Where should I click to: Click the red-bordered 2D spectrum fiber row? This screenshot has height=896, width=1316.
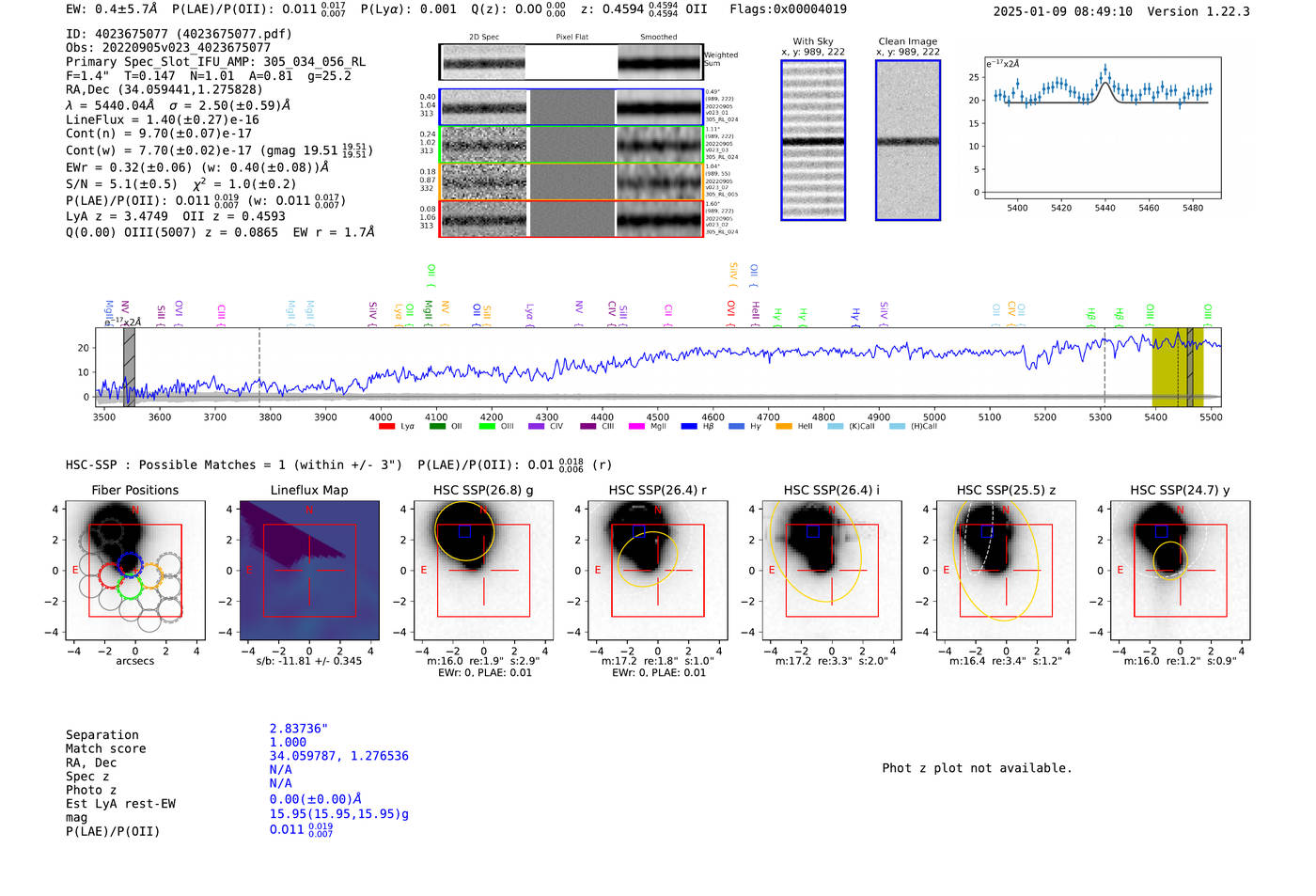[572, 218]
